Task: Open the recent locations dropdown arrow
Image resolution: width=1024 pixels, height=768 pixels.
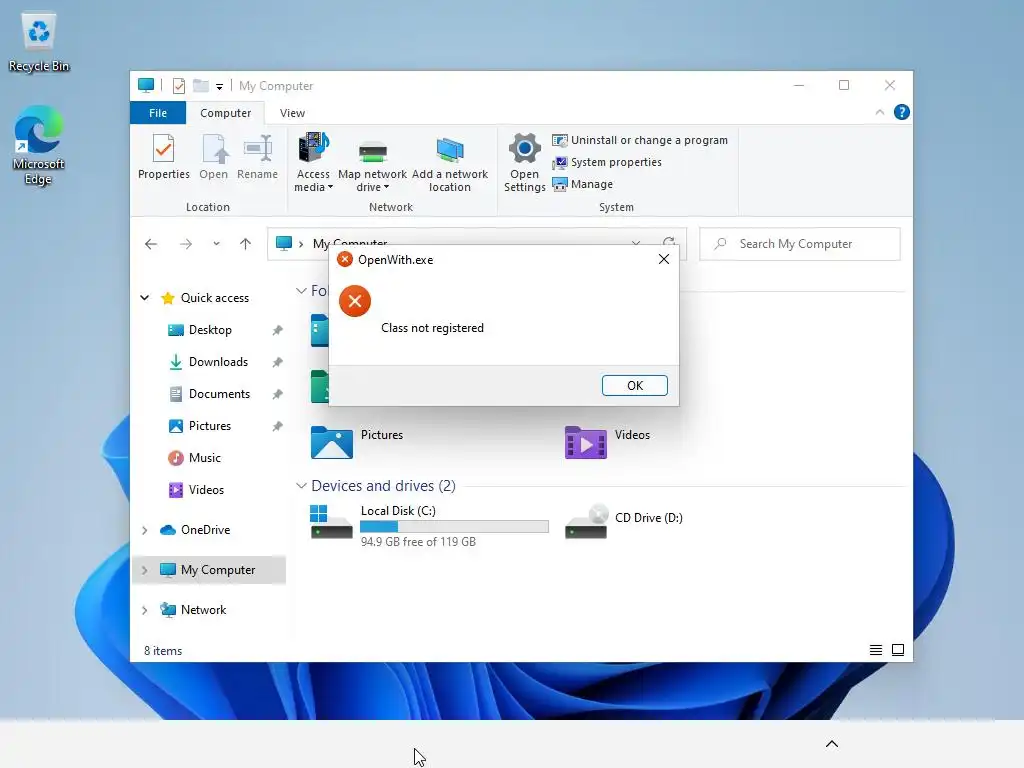Action: [x=216, y=244]
